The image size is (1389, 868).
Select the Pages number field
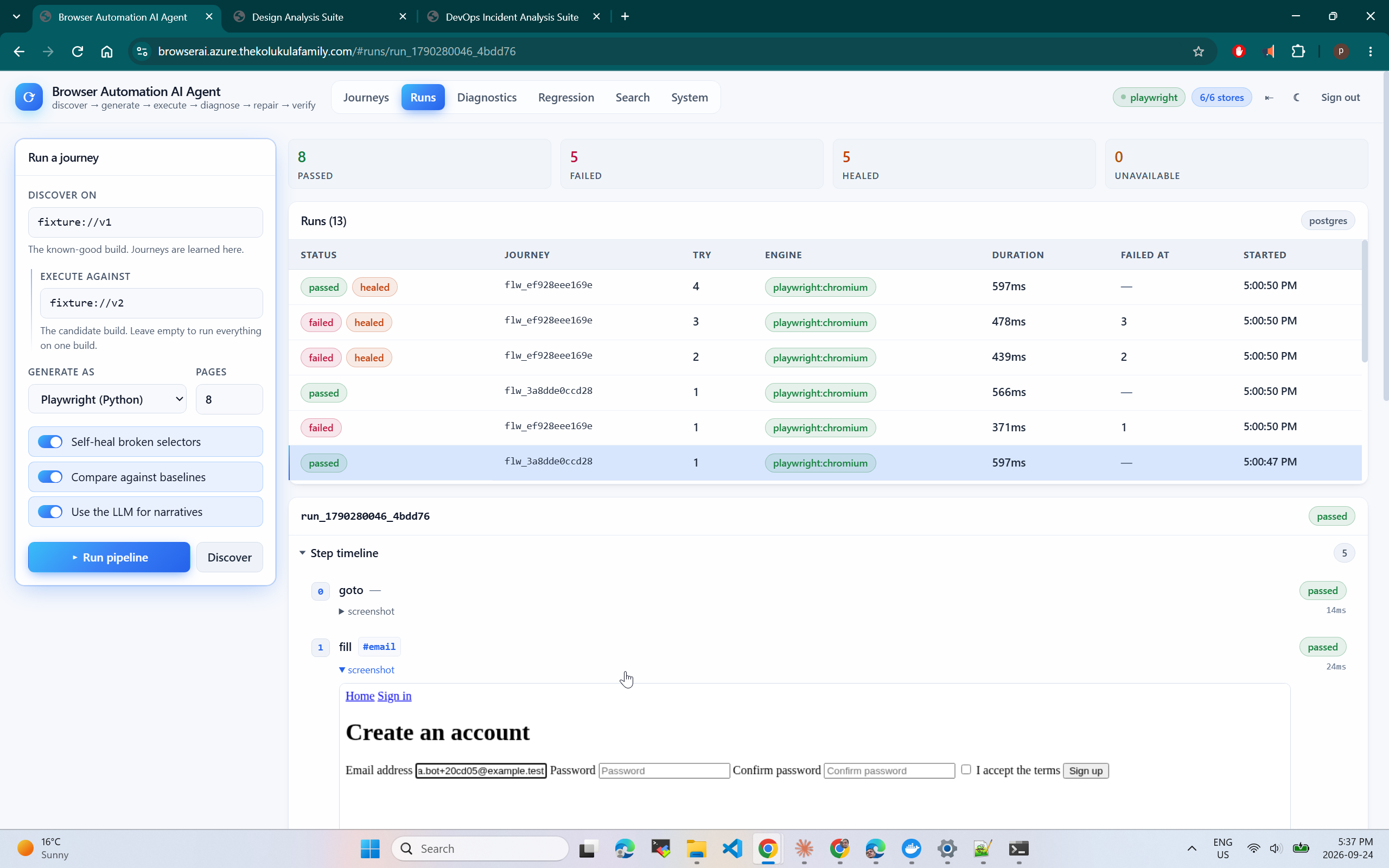230,399
